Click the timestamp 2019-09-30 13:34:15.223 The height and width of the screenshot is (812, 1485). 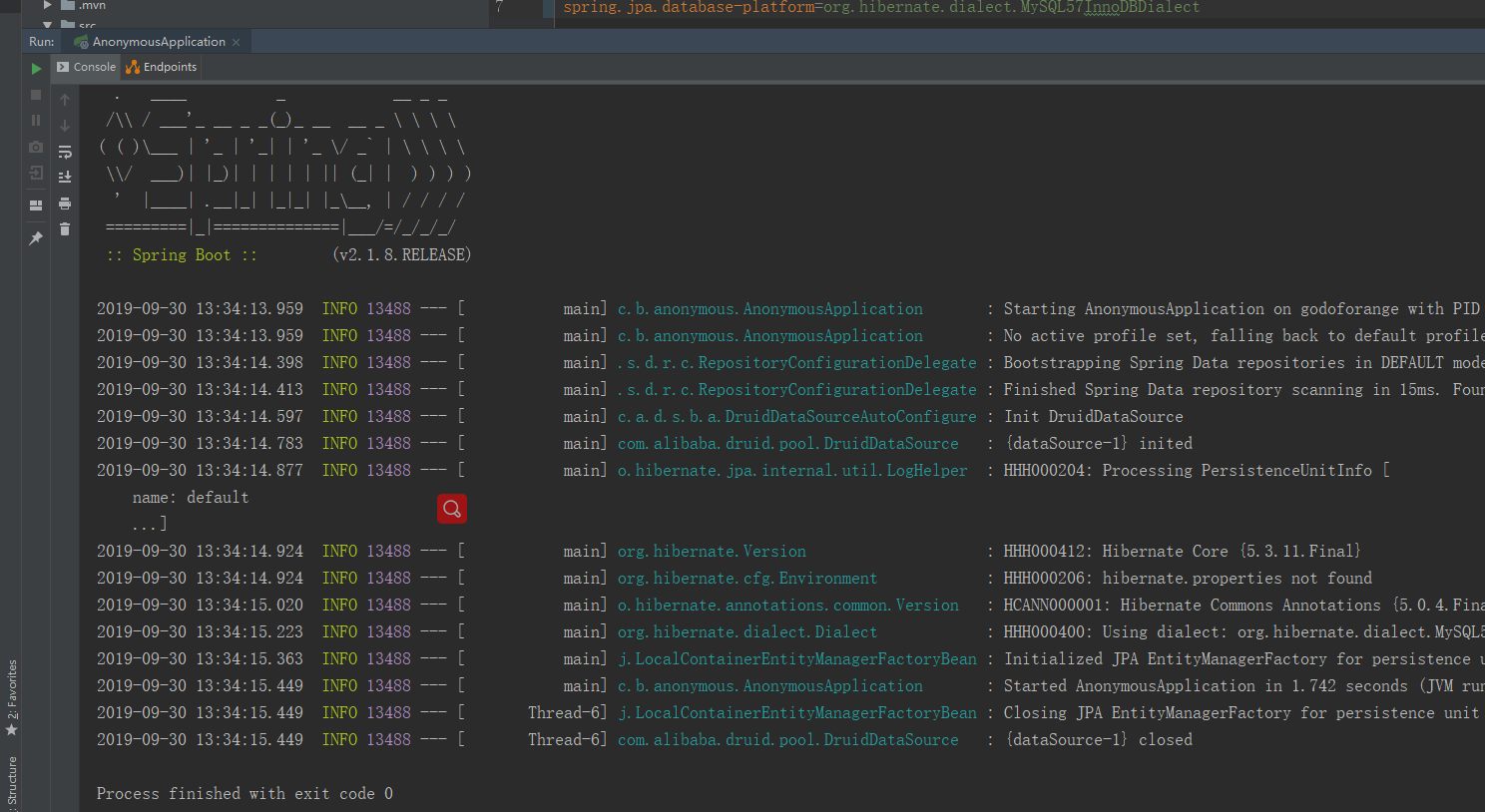(200, 632)
